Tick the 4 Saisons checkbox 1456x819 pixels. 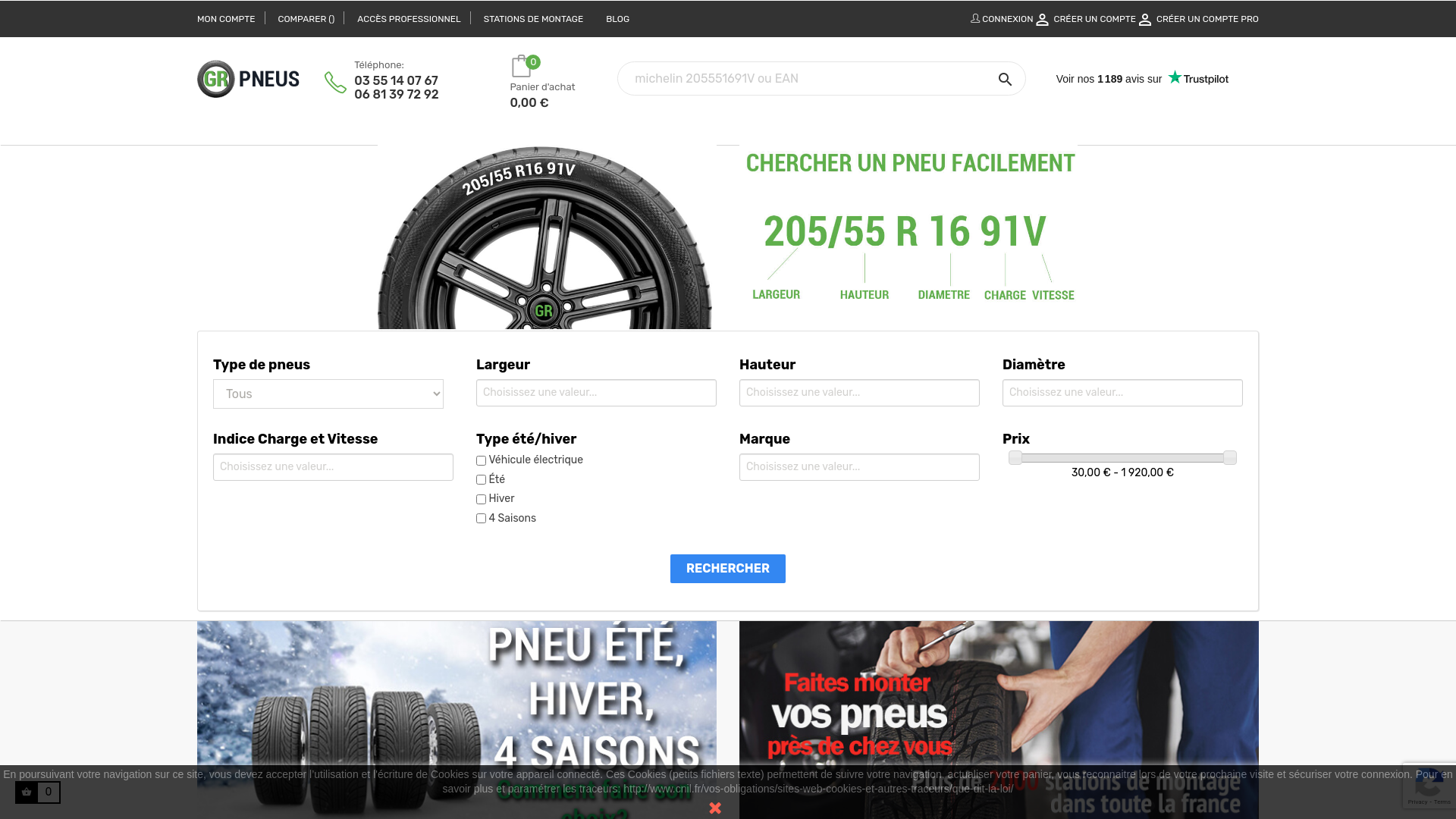click(481, 519)
